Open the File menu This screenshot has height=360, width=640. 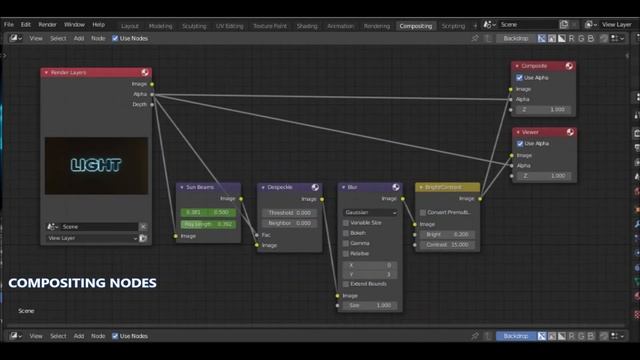pyautogui.click(x=9, y=24)
